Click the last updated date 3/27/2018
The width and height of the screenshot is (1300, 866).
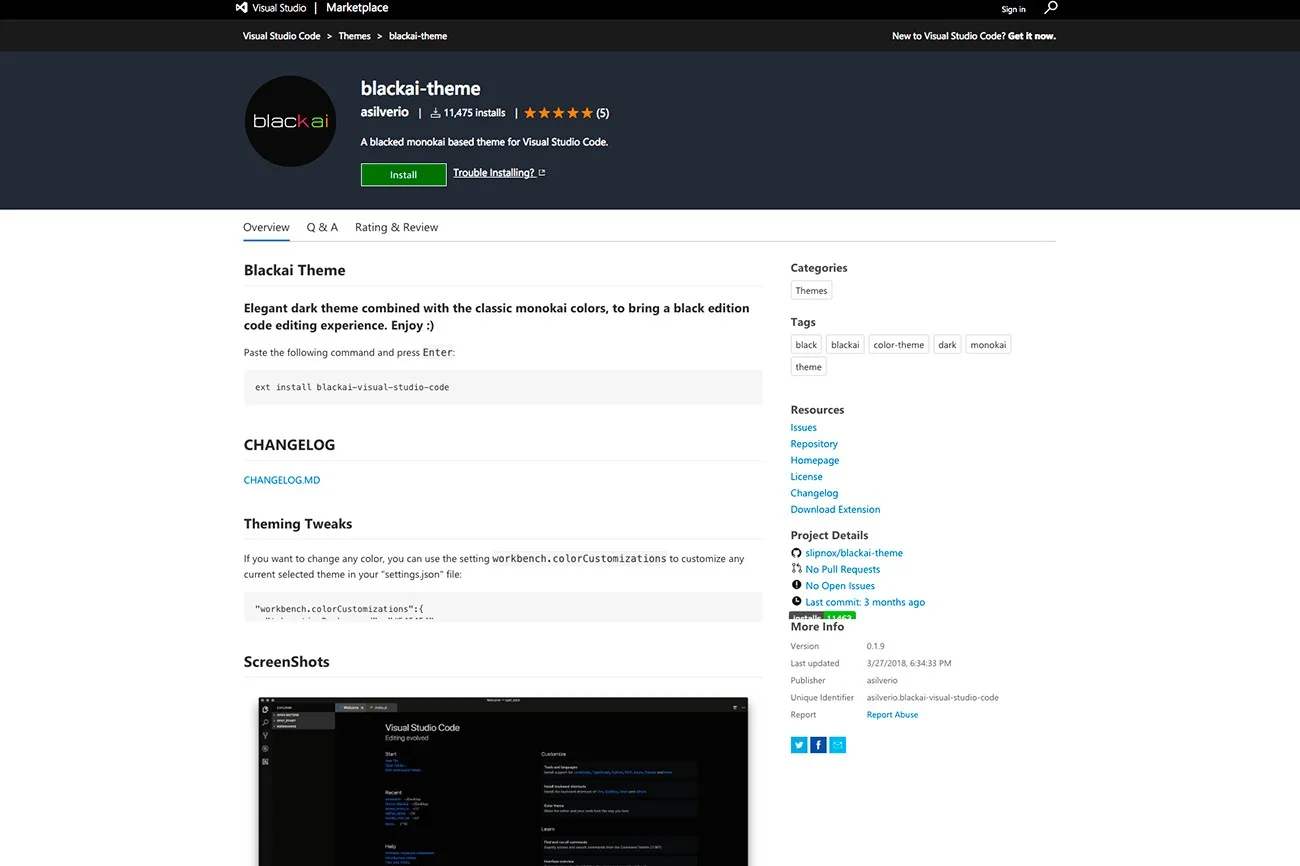[x=909, y=664]
